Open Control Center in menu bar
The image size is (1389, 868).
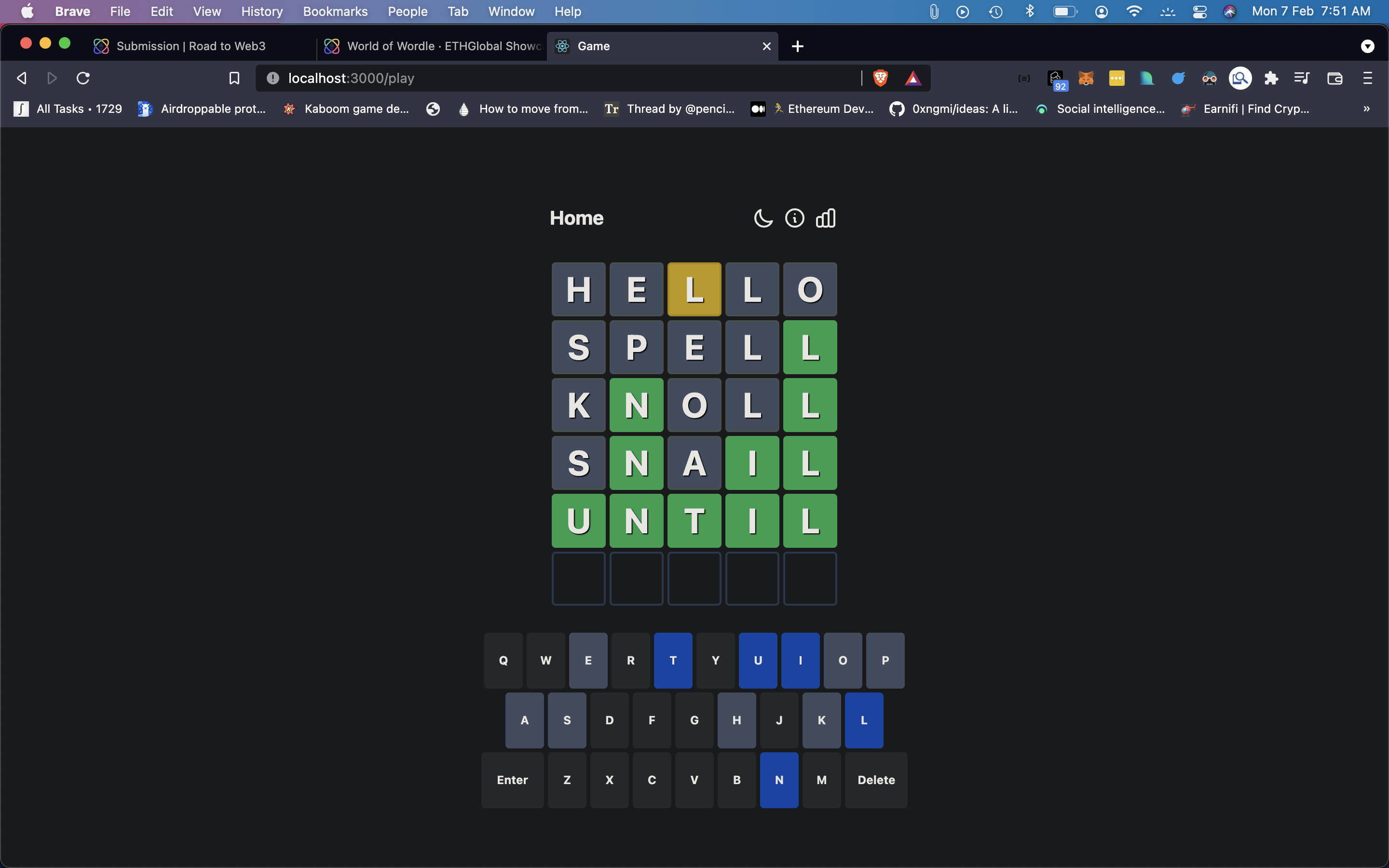(x=1199, y=12)
